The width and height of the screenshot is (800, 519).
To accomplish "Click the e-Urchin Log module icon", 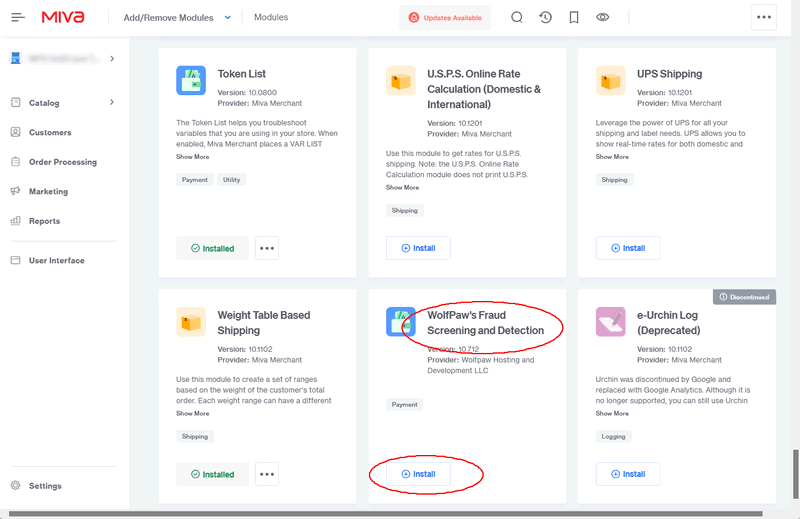I will 611,322.
